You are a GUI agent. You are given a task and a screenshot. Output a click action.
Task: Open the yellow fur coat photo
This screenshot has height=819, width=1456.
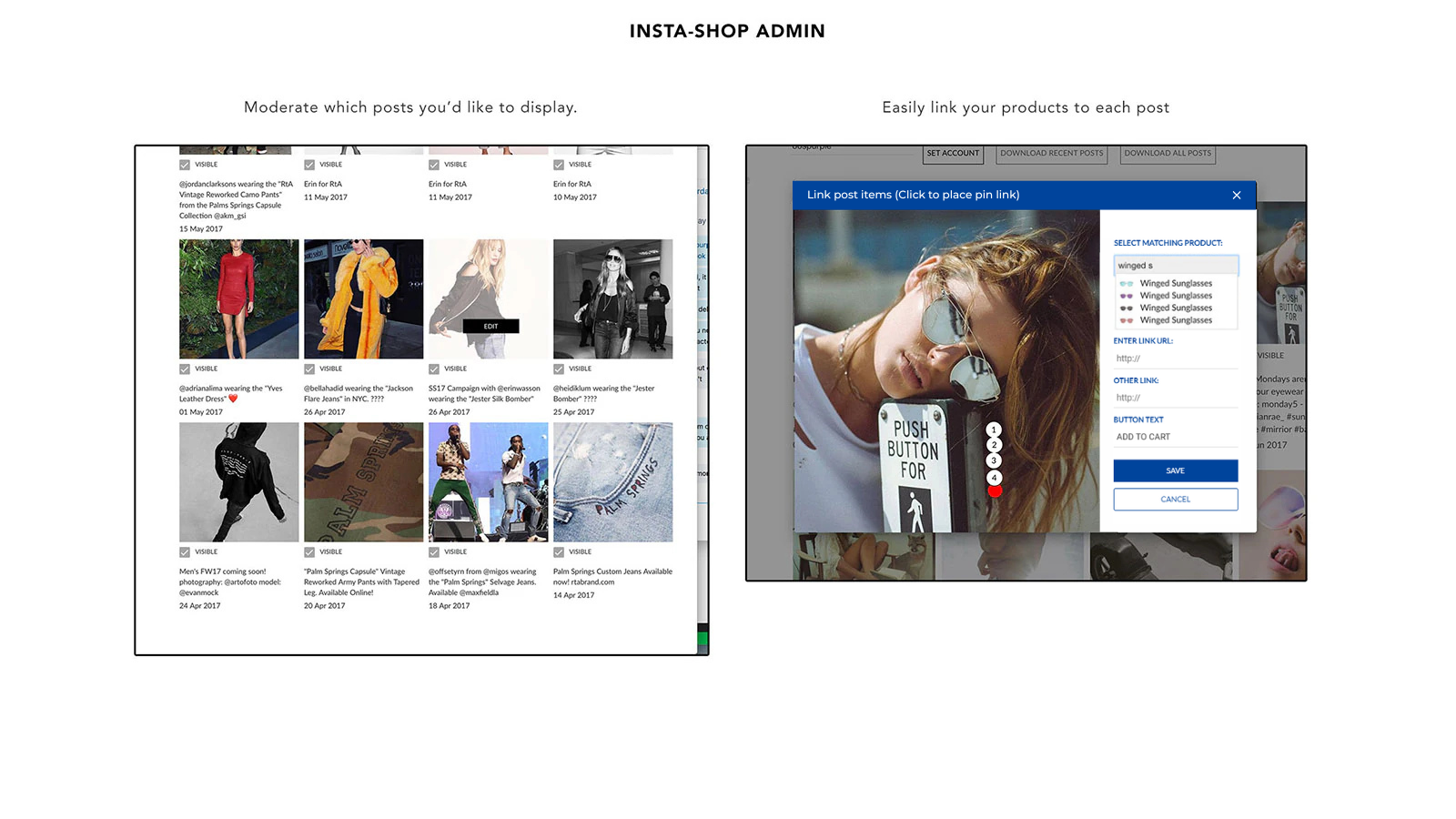coord(363,298)
